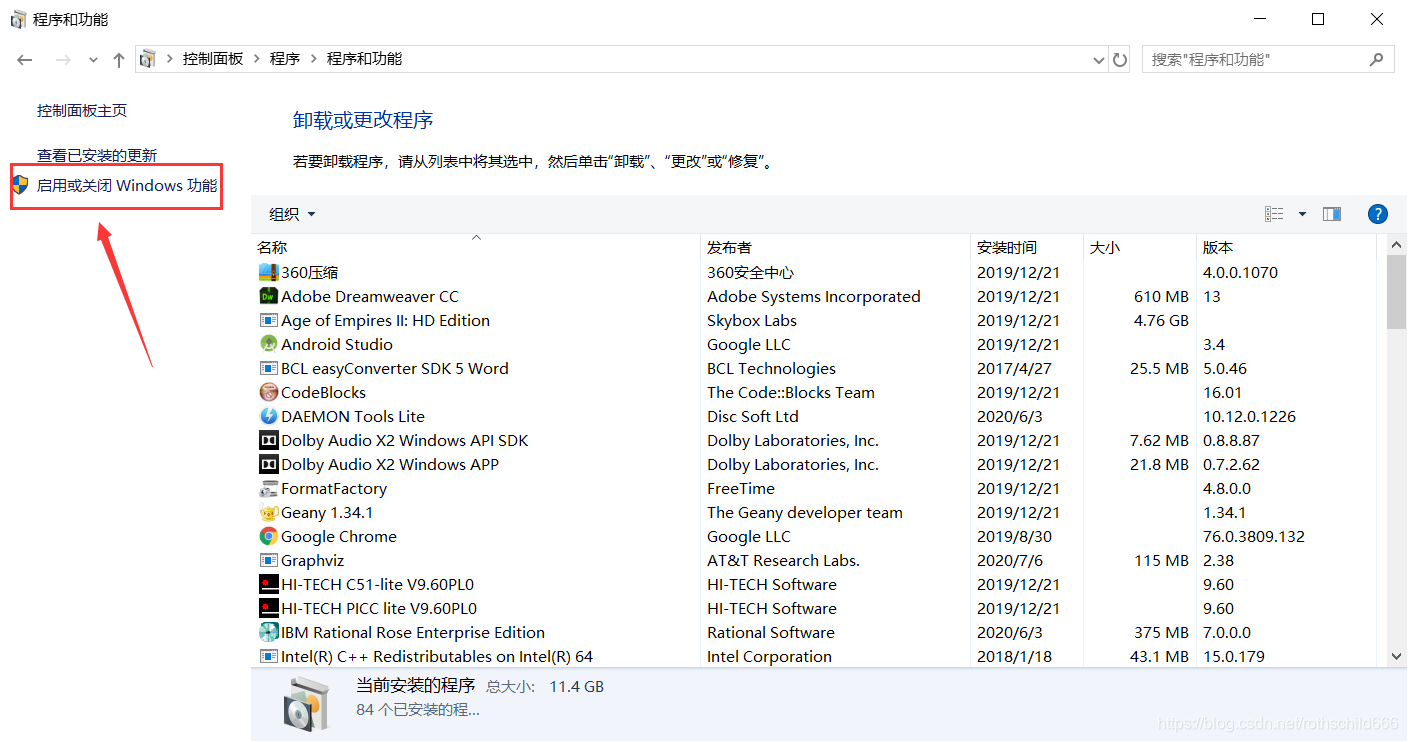
Task: Click the HI-TECH C51-lite icon
Action: tap(268, 584)
